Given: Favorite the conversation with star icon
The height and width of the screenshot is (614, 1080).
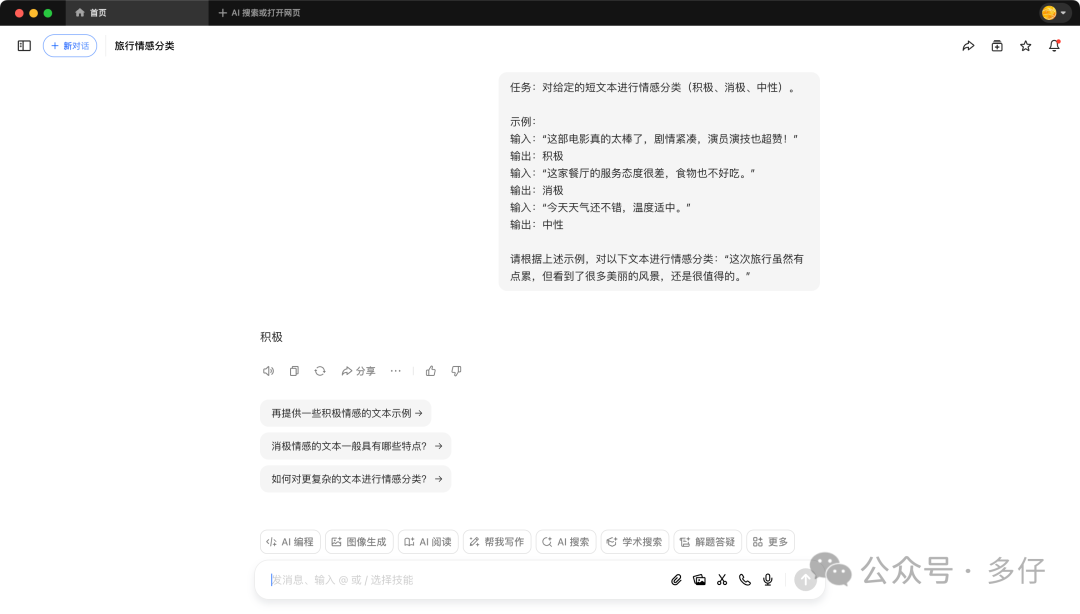Looking at the screenshot, I should point(1026,46).
